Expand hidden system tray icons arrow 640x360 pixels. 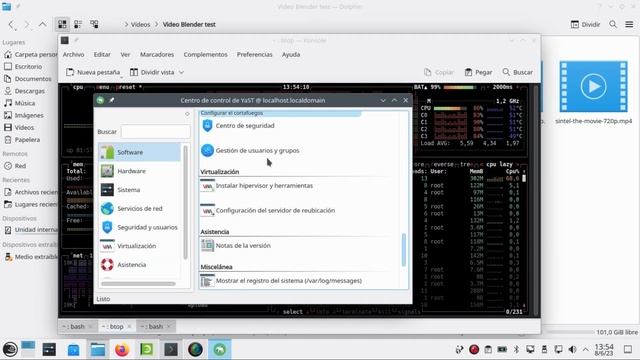[586, 349]
